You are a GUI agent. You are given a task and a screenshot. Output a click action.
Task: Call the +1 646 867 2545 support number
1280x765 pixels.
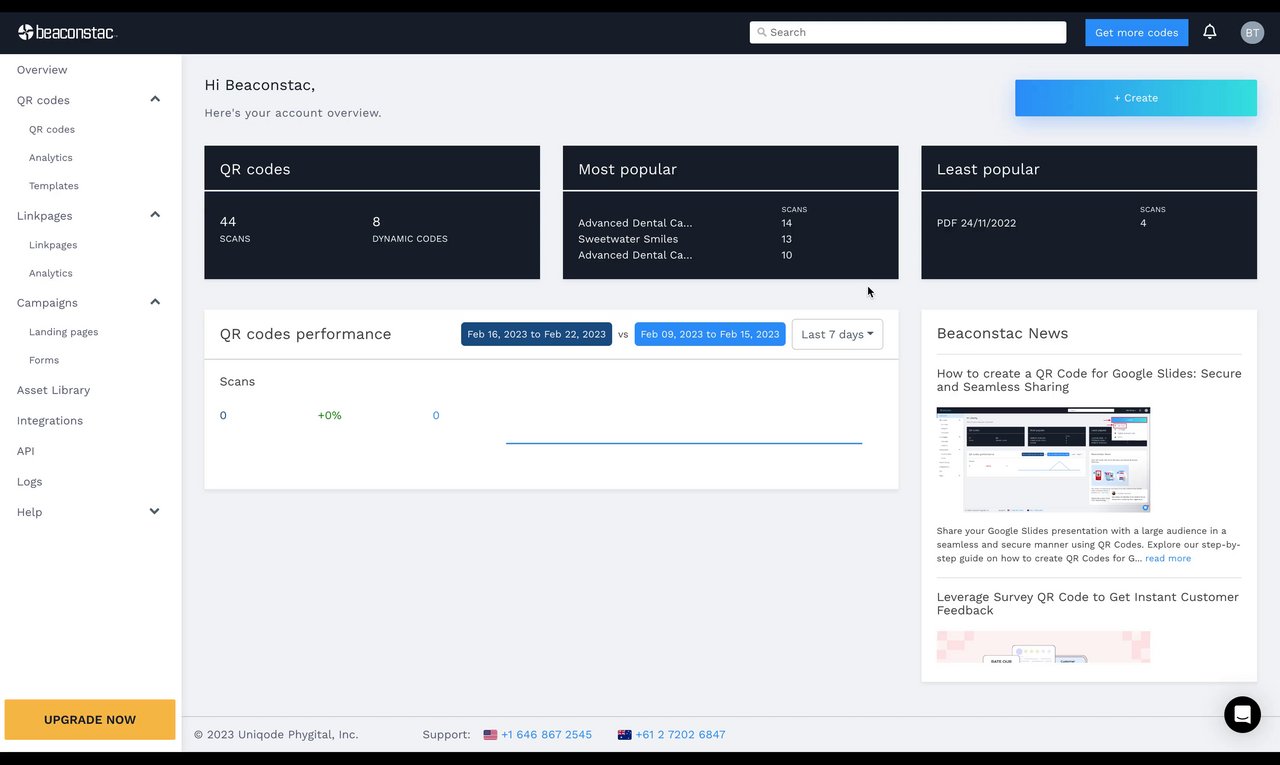click(546, 734)
